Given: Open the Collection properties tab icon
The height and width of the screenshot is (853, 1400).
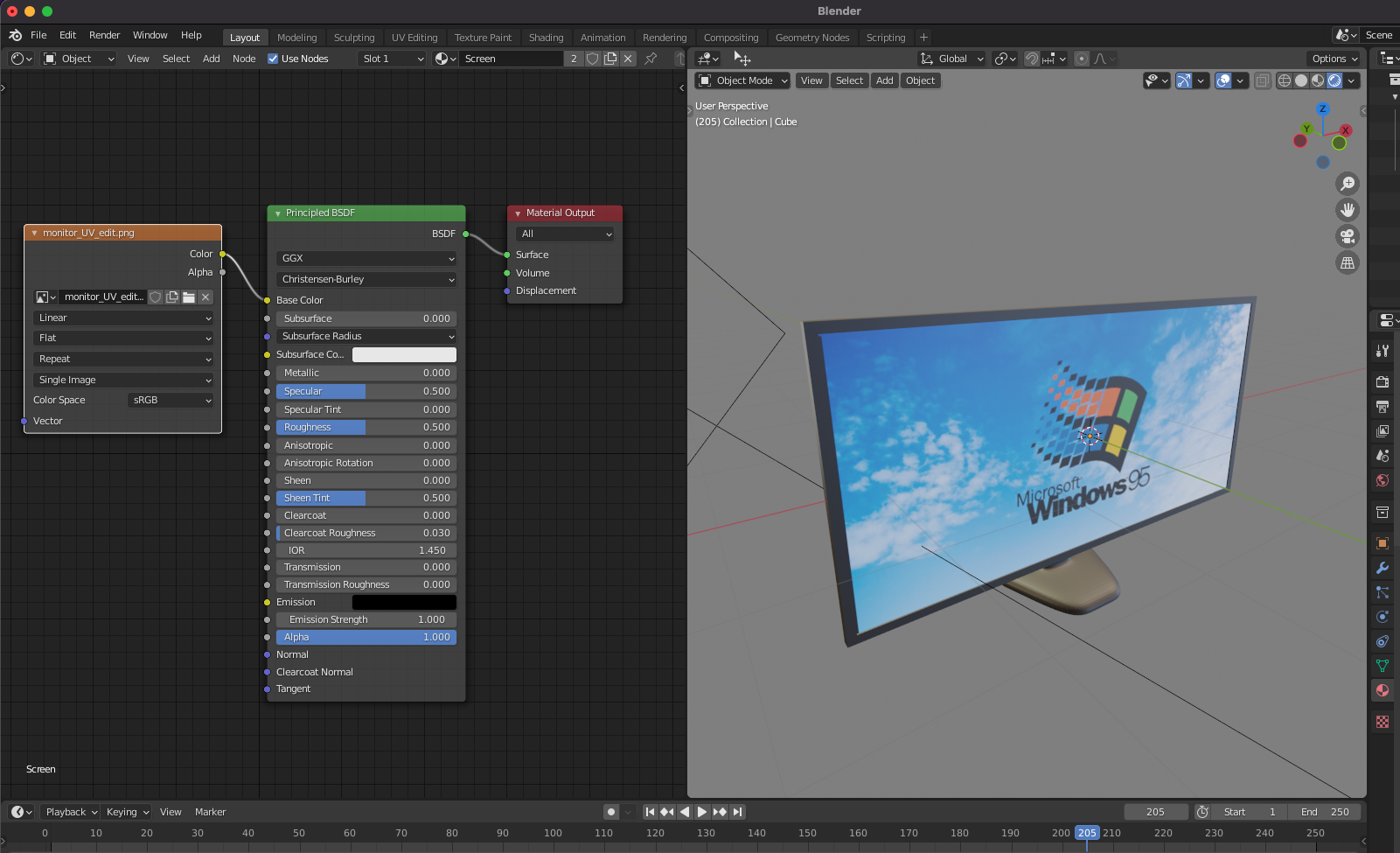Looking at the screenshot, I should (1383, 512).
